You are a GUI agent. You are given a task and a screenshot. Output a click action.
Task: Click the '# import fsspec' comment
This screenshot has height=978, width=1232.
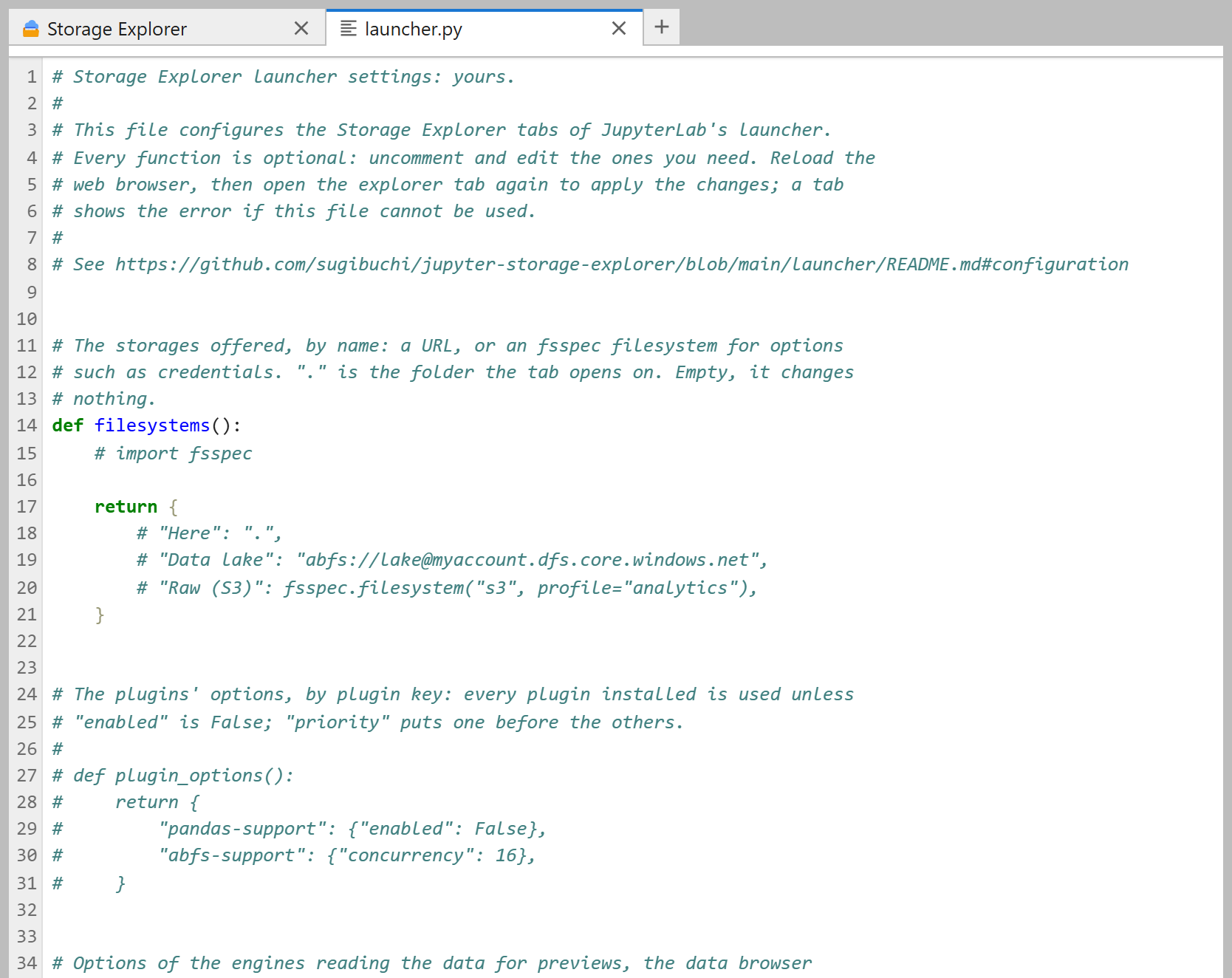(173, 454)
